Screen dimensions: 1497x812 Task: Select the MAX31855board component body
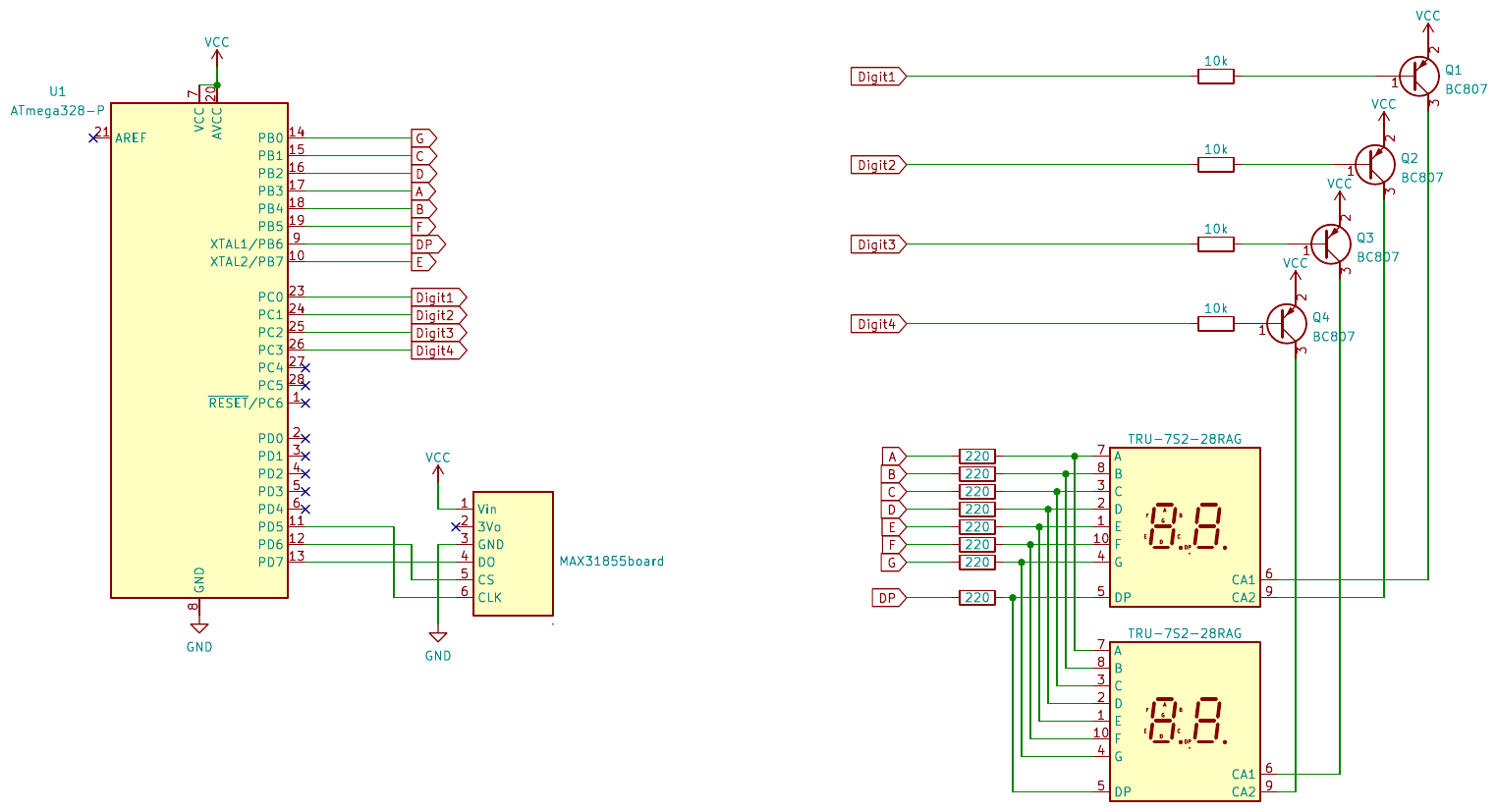tap(513, 554)
